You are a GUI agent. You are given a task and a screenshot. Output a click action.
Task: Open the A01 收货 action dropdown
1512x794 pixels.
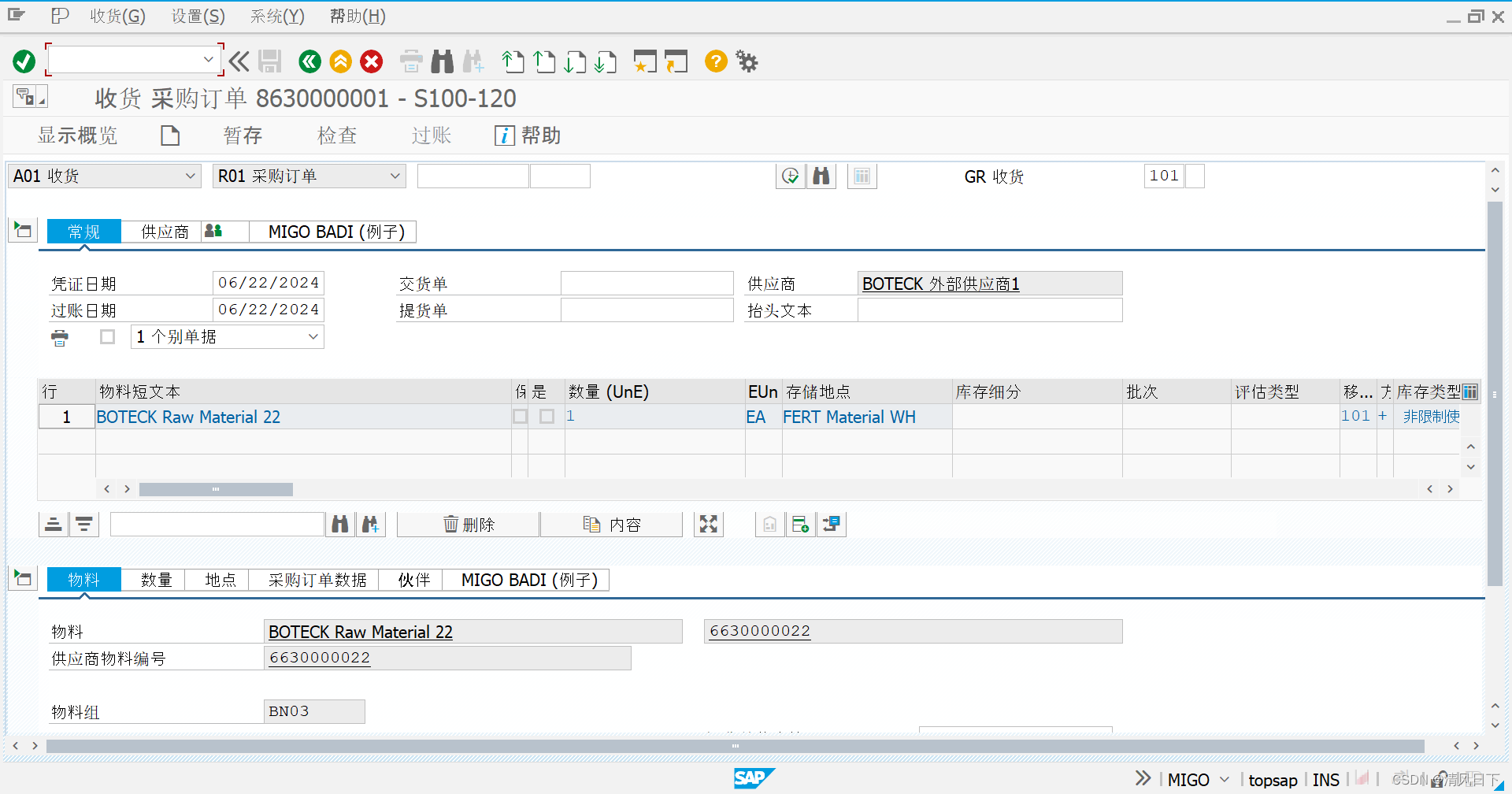190,176
